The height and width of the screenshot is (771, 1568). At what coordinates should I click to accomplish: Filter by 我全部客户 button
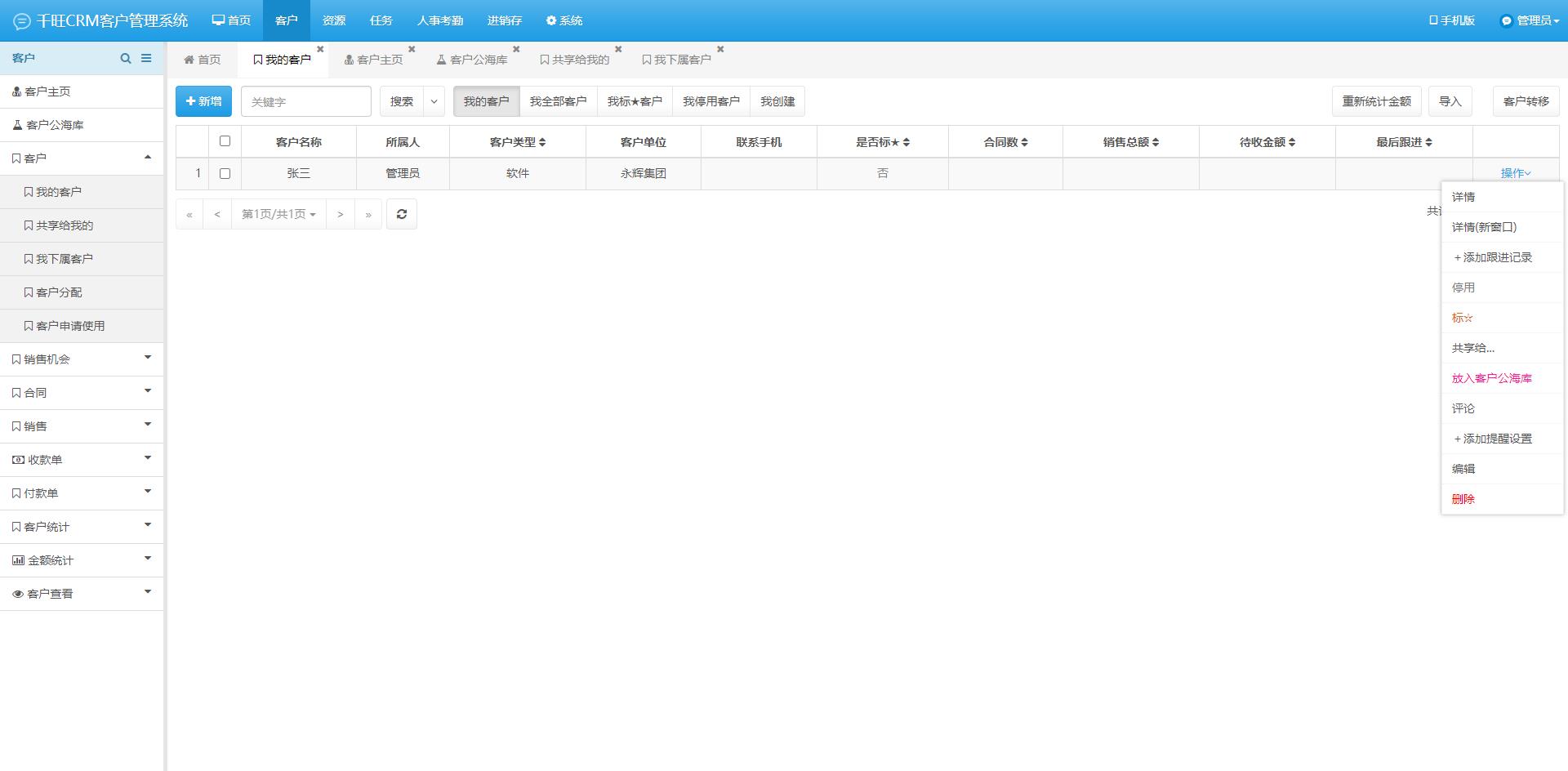coord(558,101)
